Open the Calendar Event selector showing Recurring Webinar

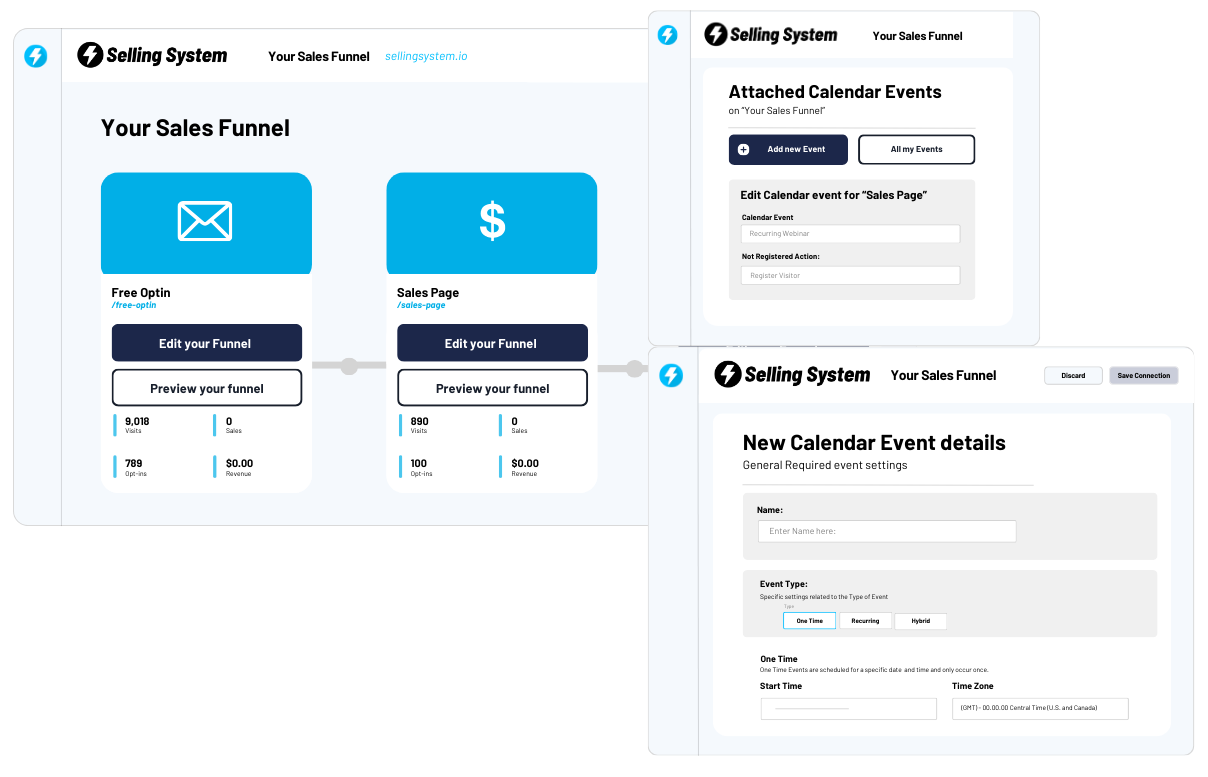tap(850, 233)
